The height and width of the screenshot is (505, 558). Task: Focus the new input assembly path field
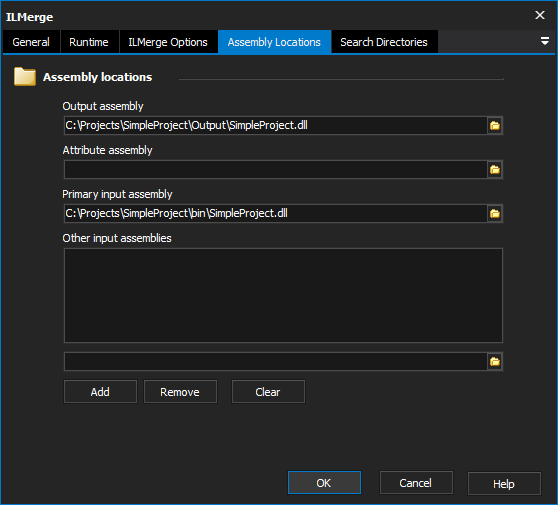tap(275, 362)
